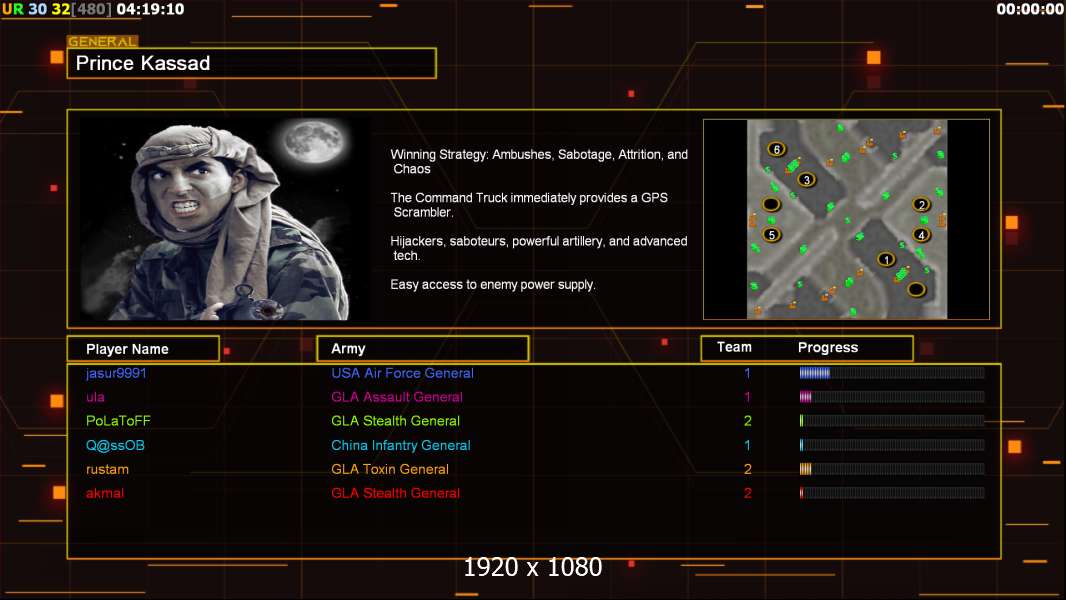Click the Prince Kassad name field
This screenshot has width=1066, height=600.
click(252, 63)
